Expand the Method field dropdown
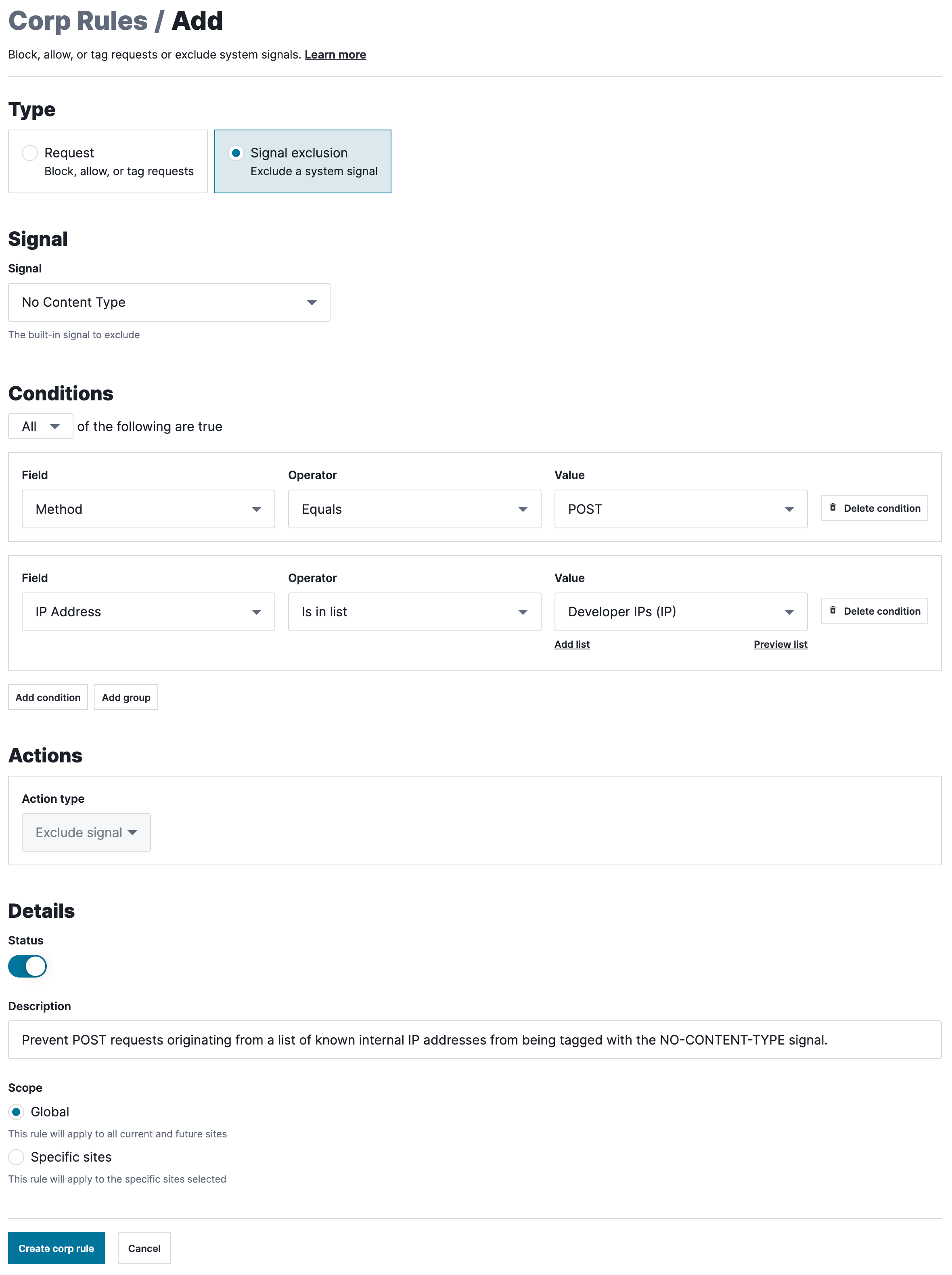The image size is (952, 1275). [x=148, y=509]
